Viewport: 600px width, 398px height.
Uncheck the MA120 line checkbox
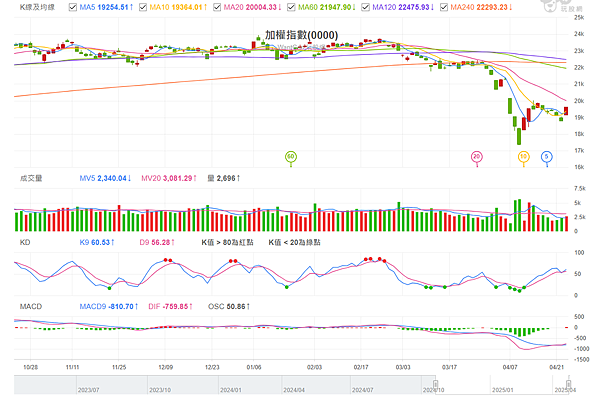coord(365,7)
